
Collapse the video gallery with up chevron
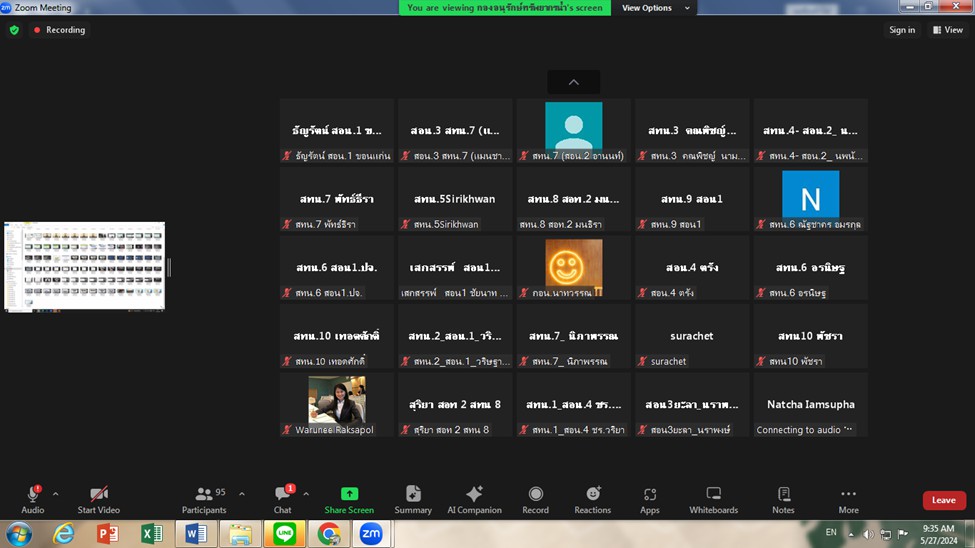573,82
